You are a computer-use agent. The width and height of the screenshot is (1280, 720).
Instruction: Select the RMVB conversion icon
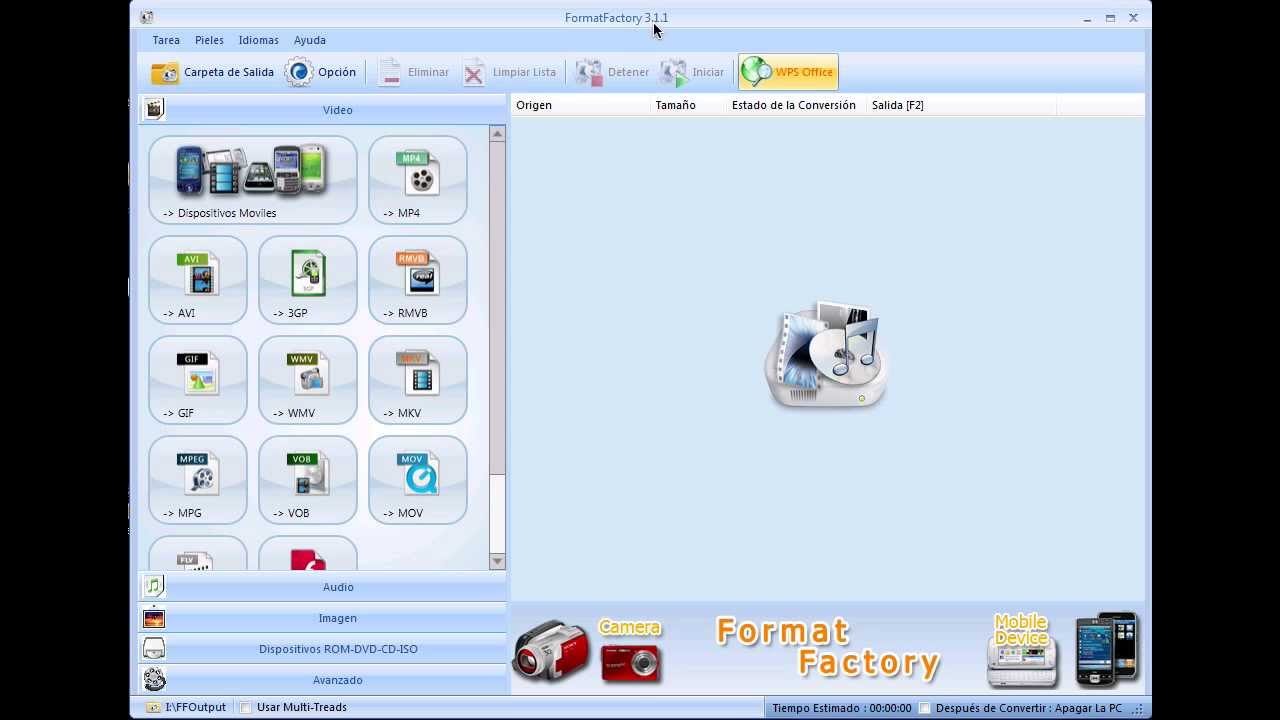418,280
